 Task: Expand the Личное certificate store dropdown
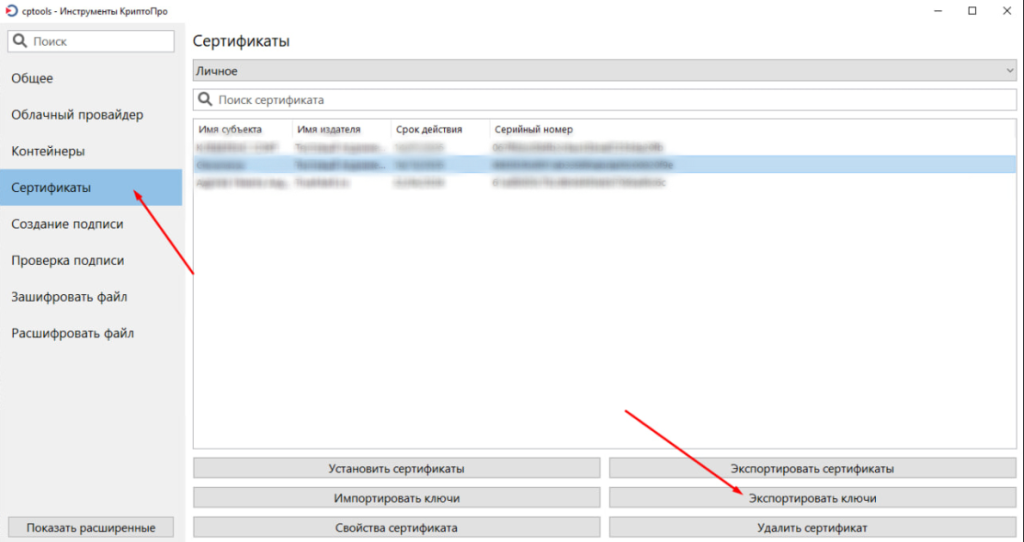pos(1008,71)
